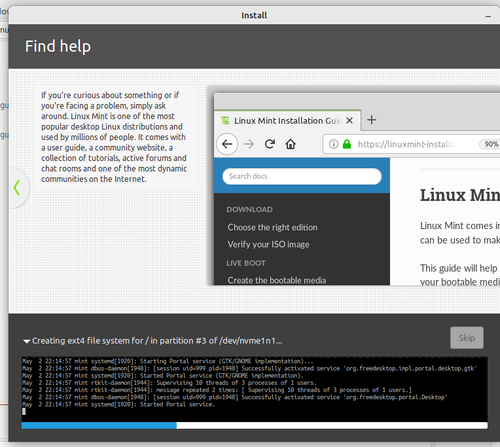This screenshot has width=500, height=447.
Task: Close the Linux Mint Installation Guide tab
Action: [349, 120]
